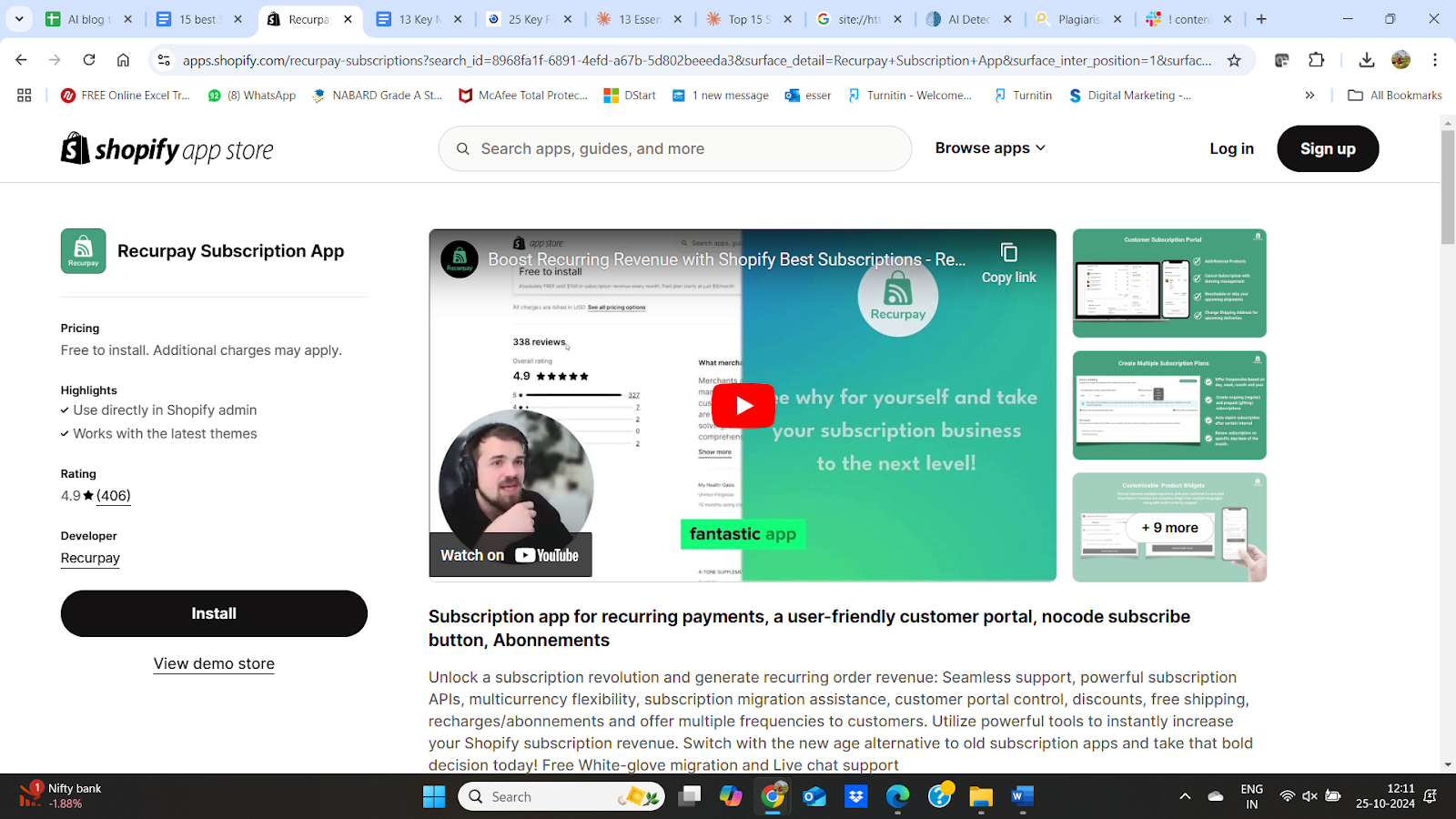Switch to the Top 15 tab

751,18
